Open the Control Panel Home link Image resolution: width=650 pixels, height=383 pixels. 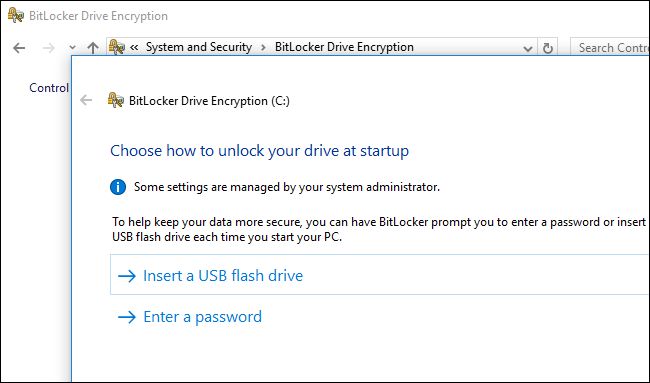point(49,88)
